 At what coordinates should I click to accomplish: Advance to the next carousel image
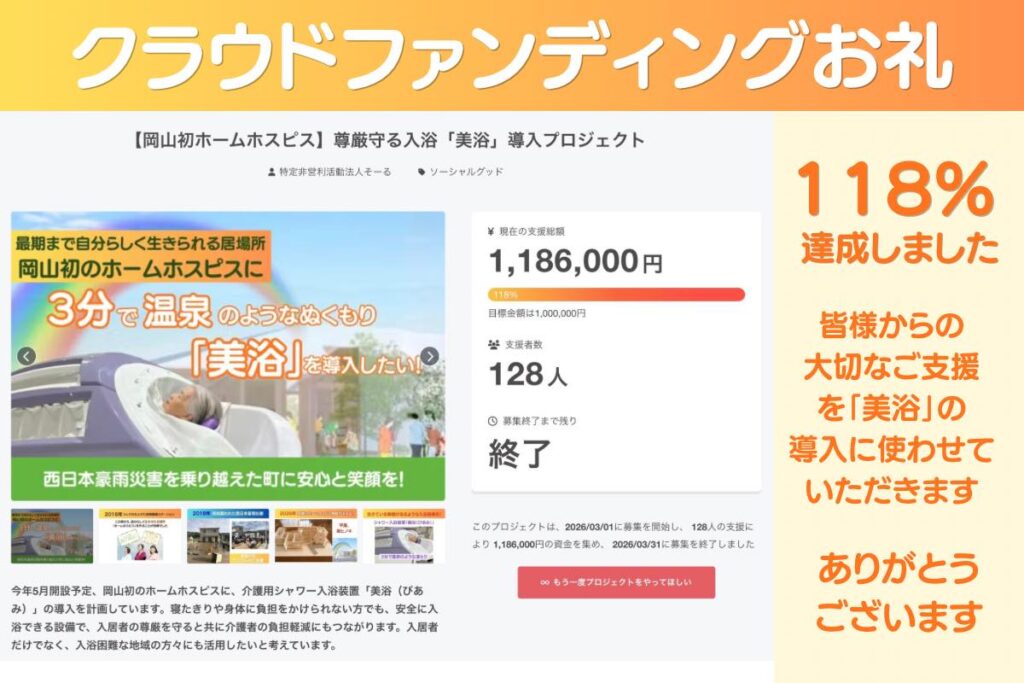tap(429, 356)
